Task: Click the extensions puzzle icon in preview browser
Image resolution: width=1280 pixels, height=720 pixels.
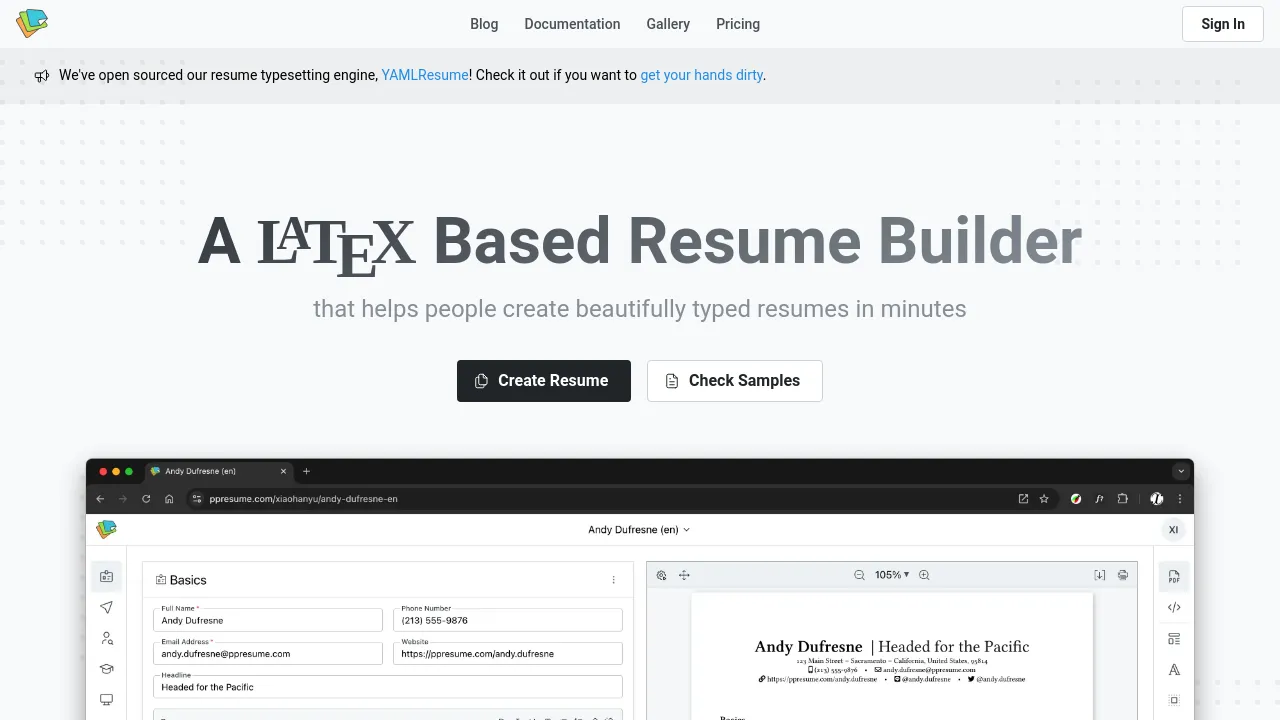Action: [1122, 499]
